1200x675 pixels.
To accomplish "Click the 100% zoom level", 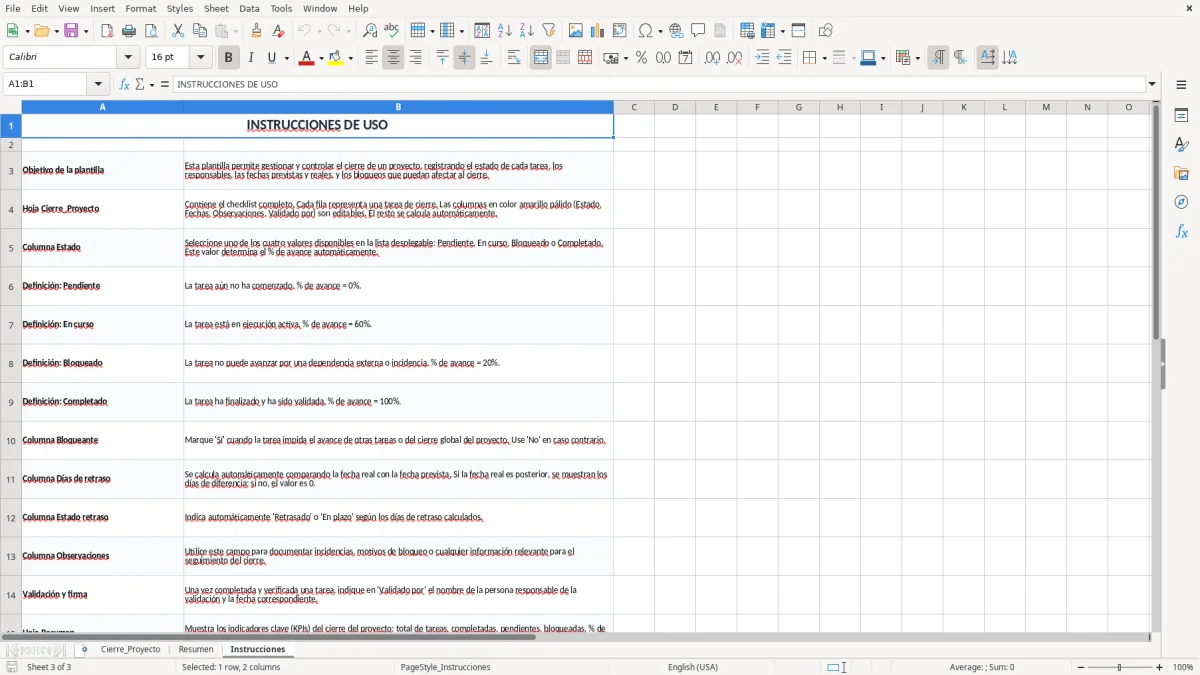I will (1183, 667).
